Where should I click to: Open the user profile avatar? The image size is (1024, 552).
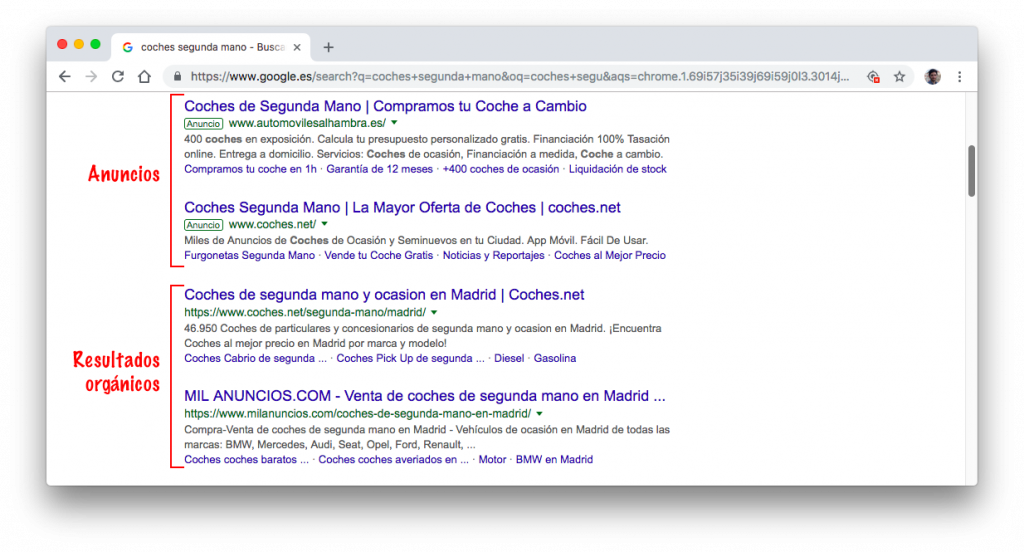[x=933, y=76]
